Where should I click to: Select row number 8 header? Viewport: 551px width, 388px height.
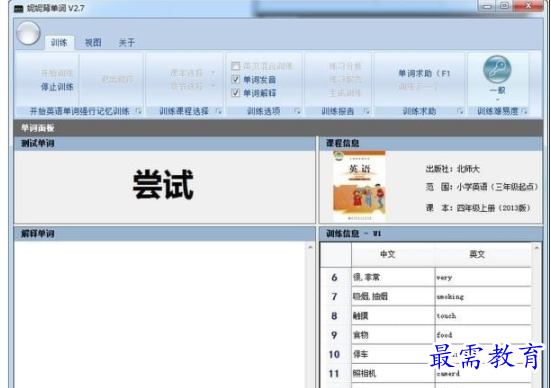tap(335, 316)
